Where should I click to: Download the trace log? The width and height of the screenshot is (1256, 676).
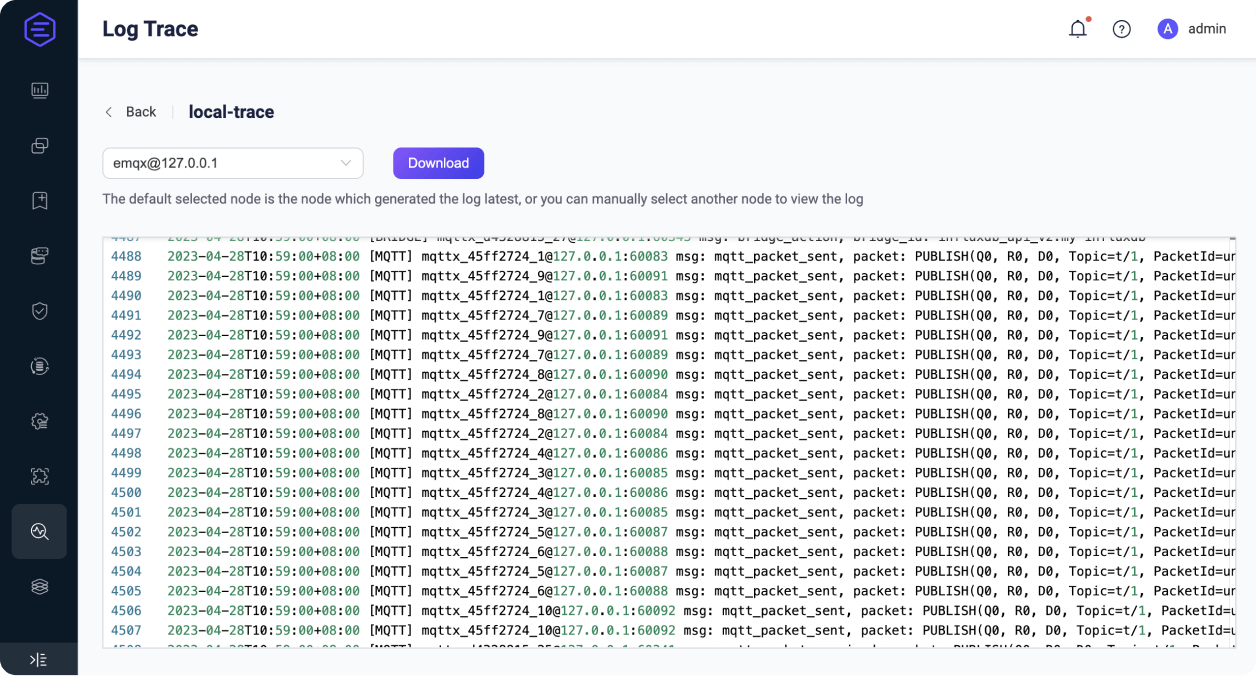pyautogui.click(x=438, y=163)
